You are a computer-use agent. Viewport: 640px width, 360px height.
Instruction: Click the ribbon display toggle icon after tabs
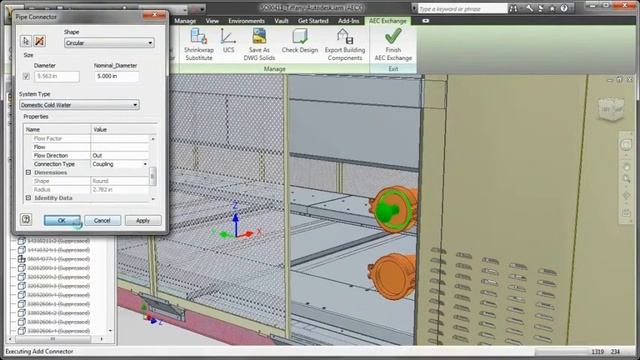tap(425, 21)
